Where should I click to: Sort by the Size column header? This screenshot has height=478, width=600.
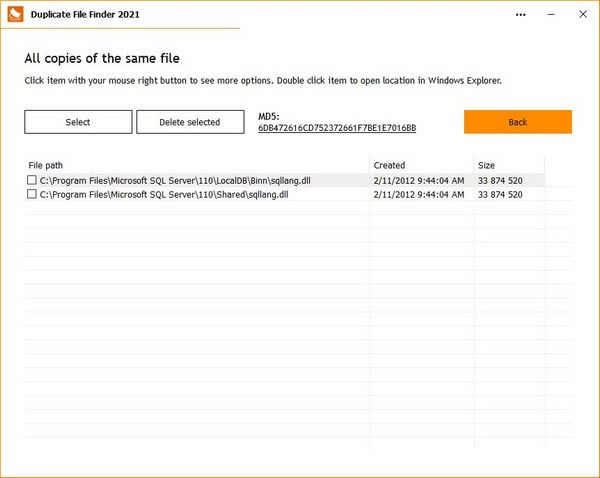coord(486,165)
